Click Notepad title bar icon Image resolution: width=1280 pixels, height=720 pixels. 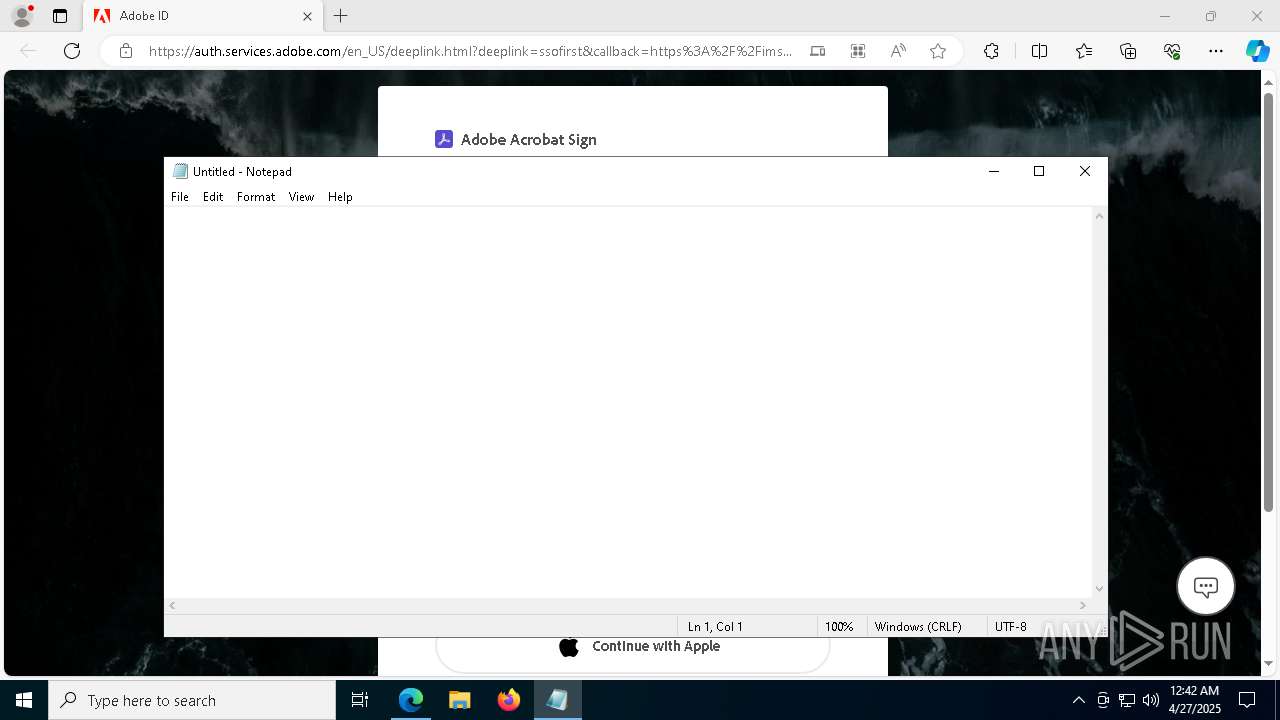pos(180,171)
